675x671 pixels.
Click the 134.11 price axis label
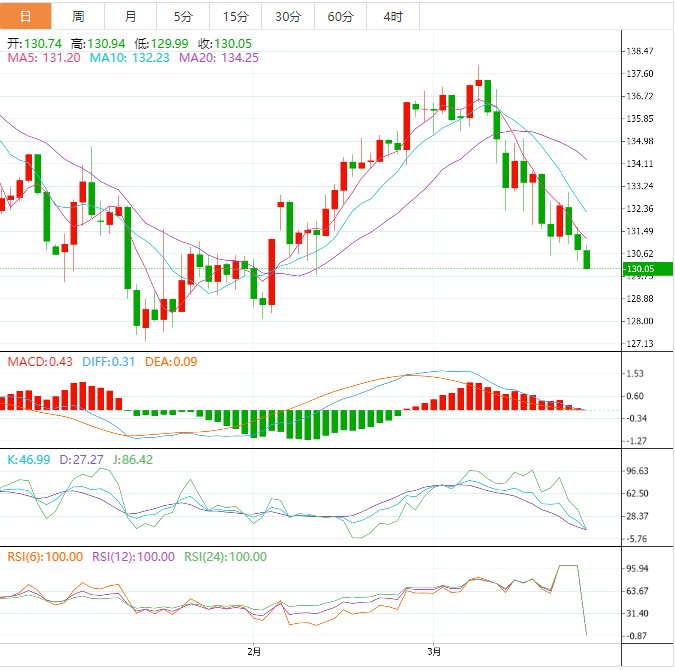[x=640, y=164]
